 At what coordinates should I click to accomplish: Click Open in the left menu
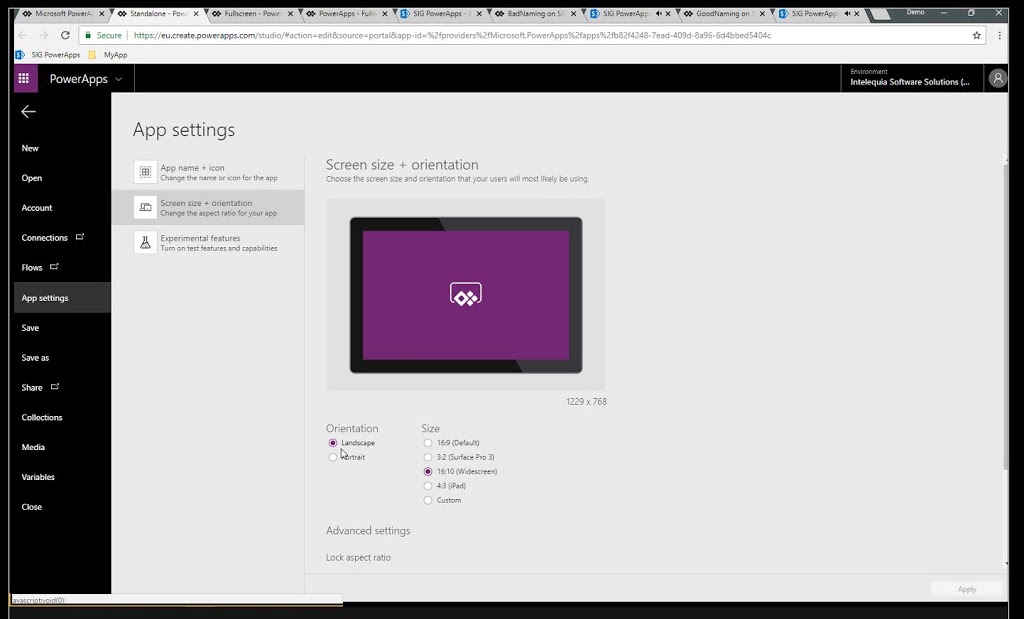[31, 178]
